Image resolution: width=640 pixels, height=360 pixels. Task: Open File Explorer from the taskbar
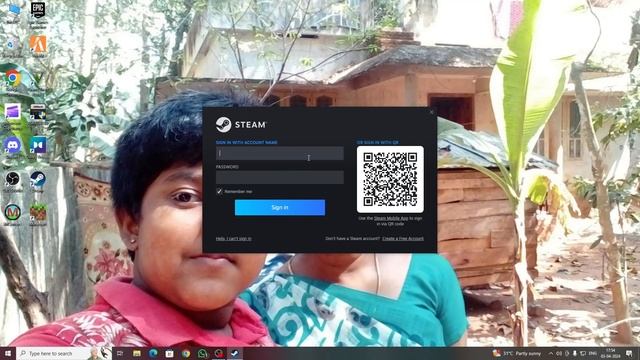coord(137,353)
